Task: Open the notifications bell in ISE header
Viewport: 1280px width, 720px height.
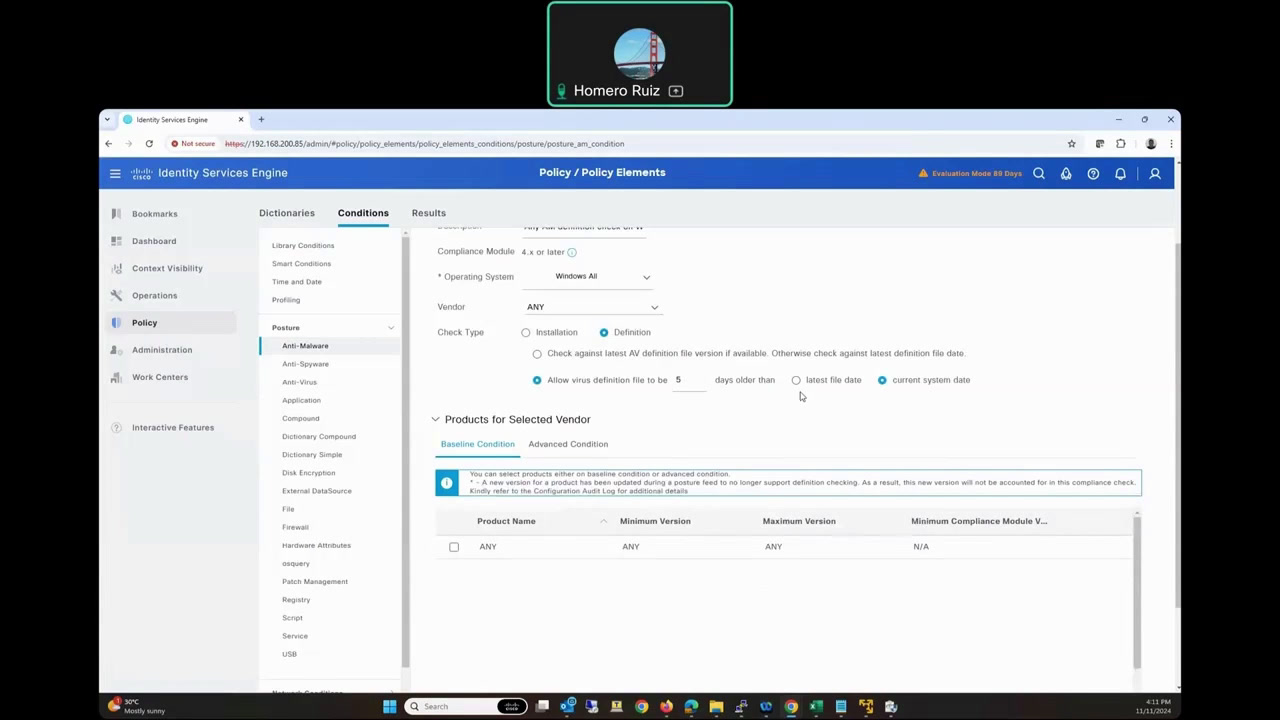Action: (1120, 173)
